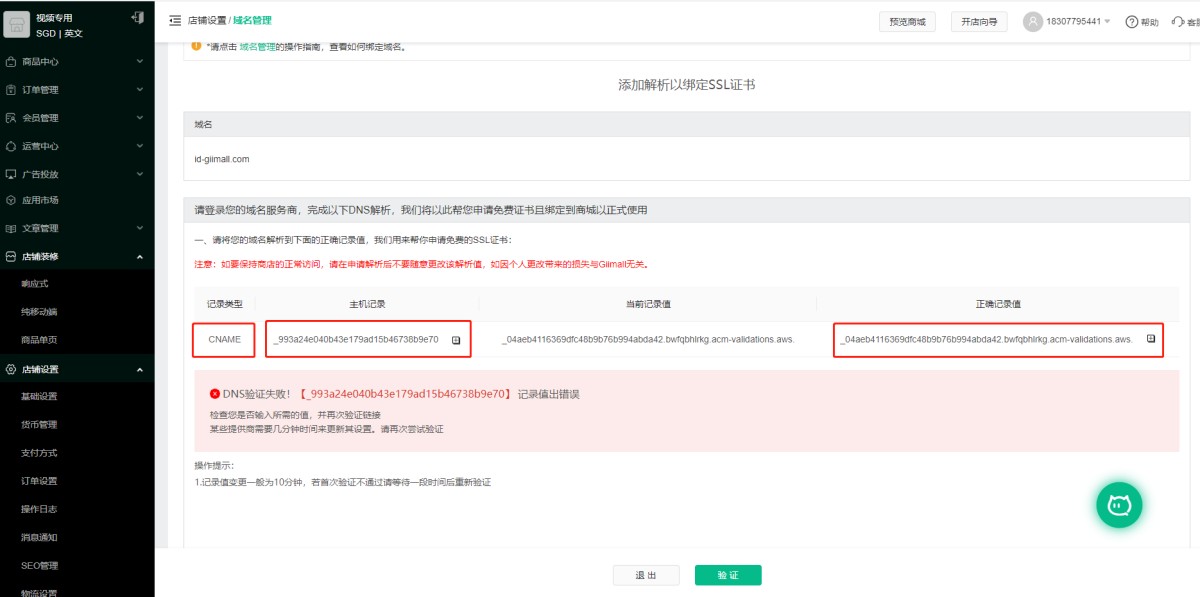Expand the 商品中心 sidebar menu
Screen dimensions: 1200x597
click(x=77, y=62)
